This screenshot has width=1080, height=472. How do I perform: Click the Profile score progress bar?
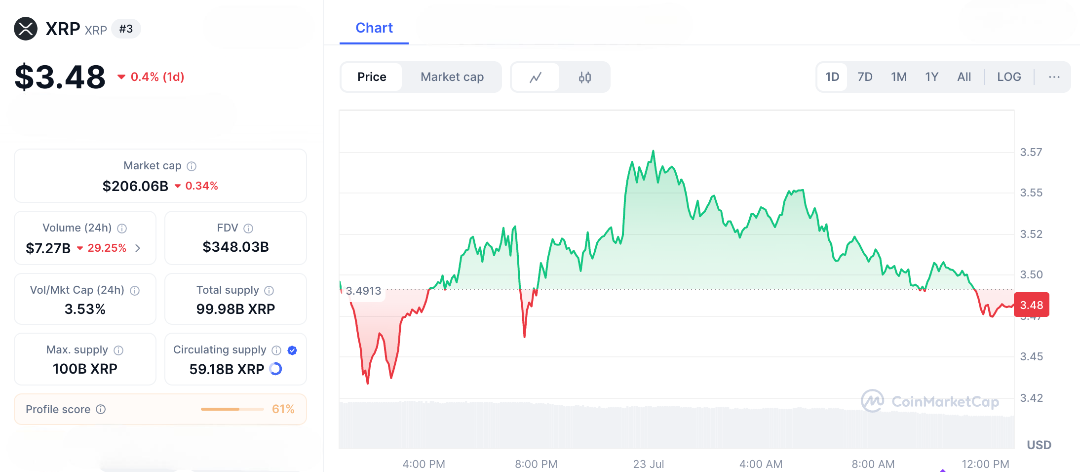coord(232,409)
